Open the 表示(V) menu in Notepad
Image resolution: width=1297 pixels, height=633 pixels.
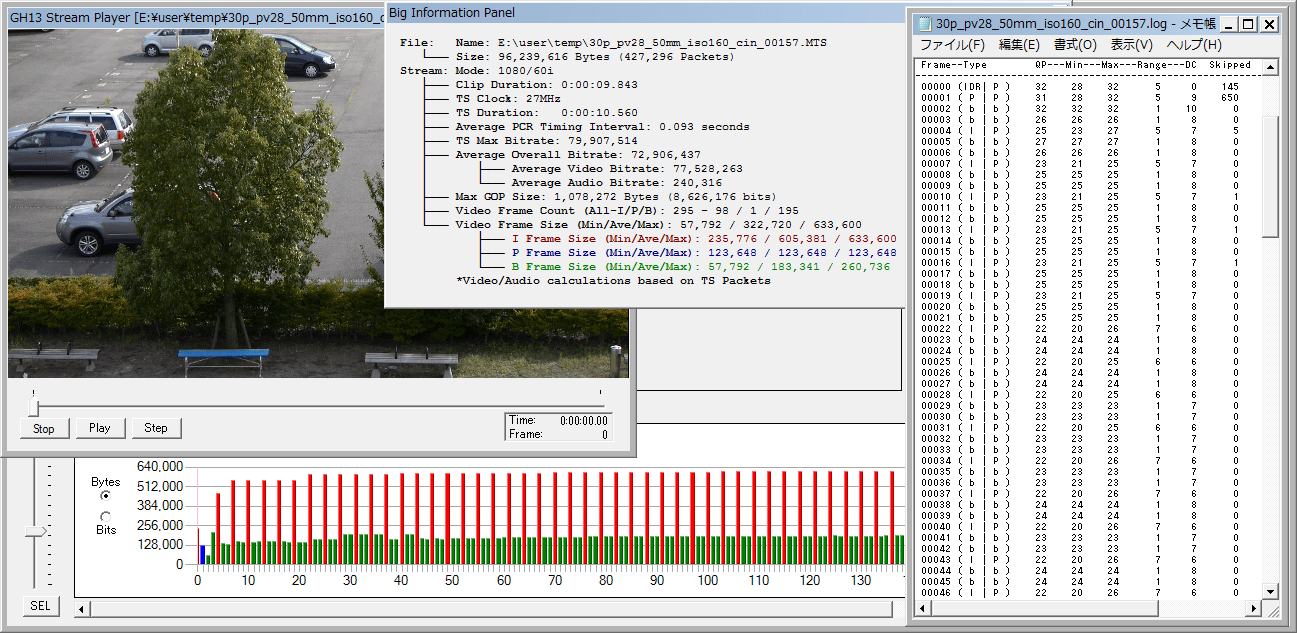(1131, 45)
